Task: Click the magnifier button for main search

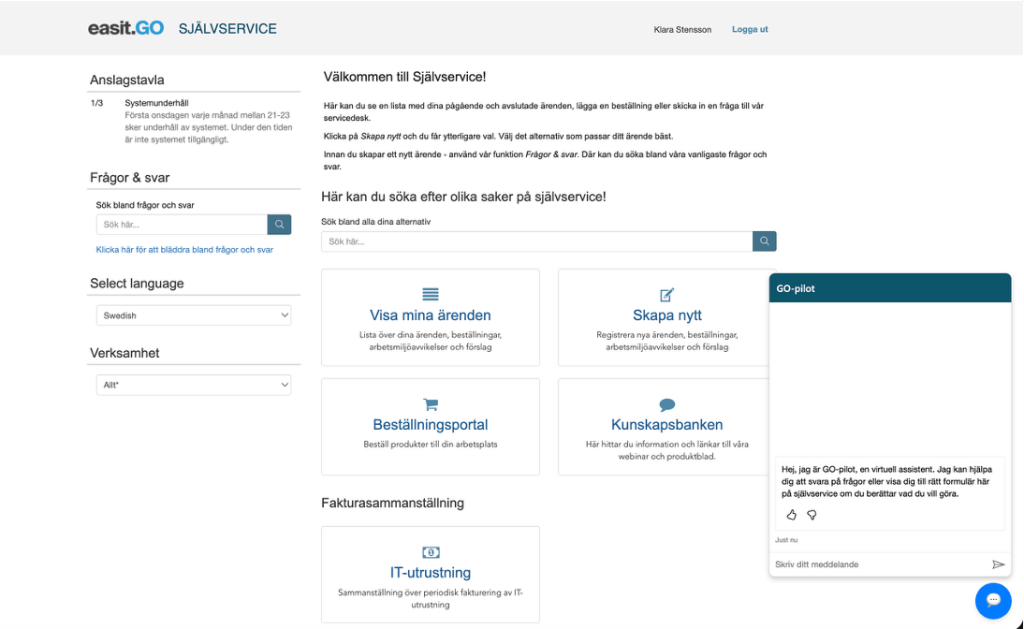Action: click(764, 241)
